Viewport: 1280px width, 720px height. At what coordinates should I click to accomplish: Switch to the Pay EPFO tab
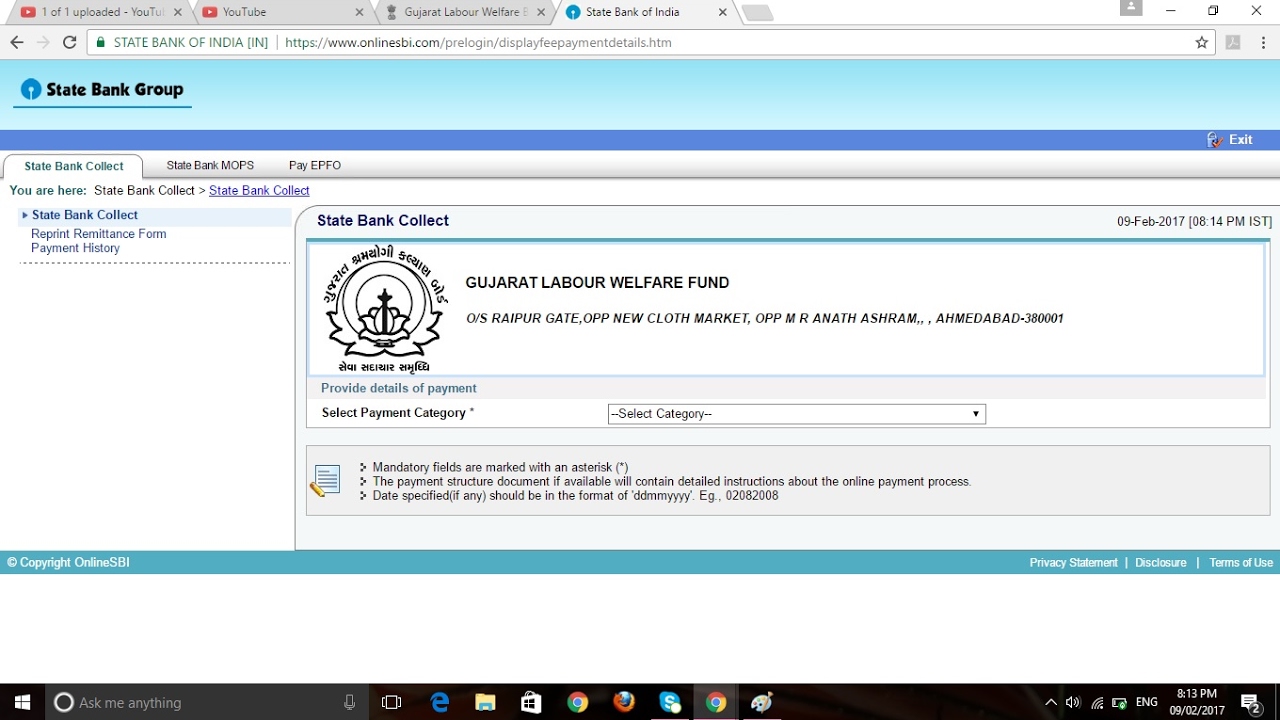pos(315,165)
